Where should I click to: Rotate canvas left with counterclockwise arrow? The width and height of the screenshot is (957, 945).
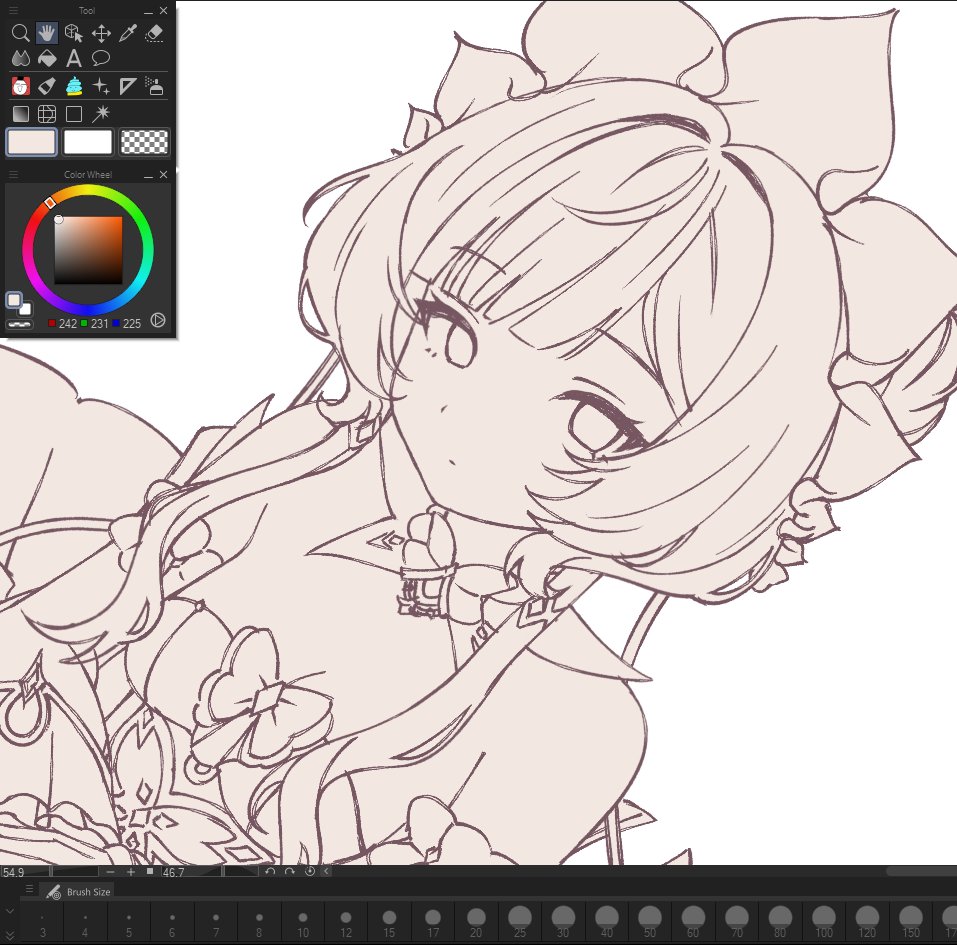point(270,871)
